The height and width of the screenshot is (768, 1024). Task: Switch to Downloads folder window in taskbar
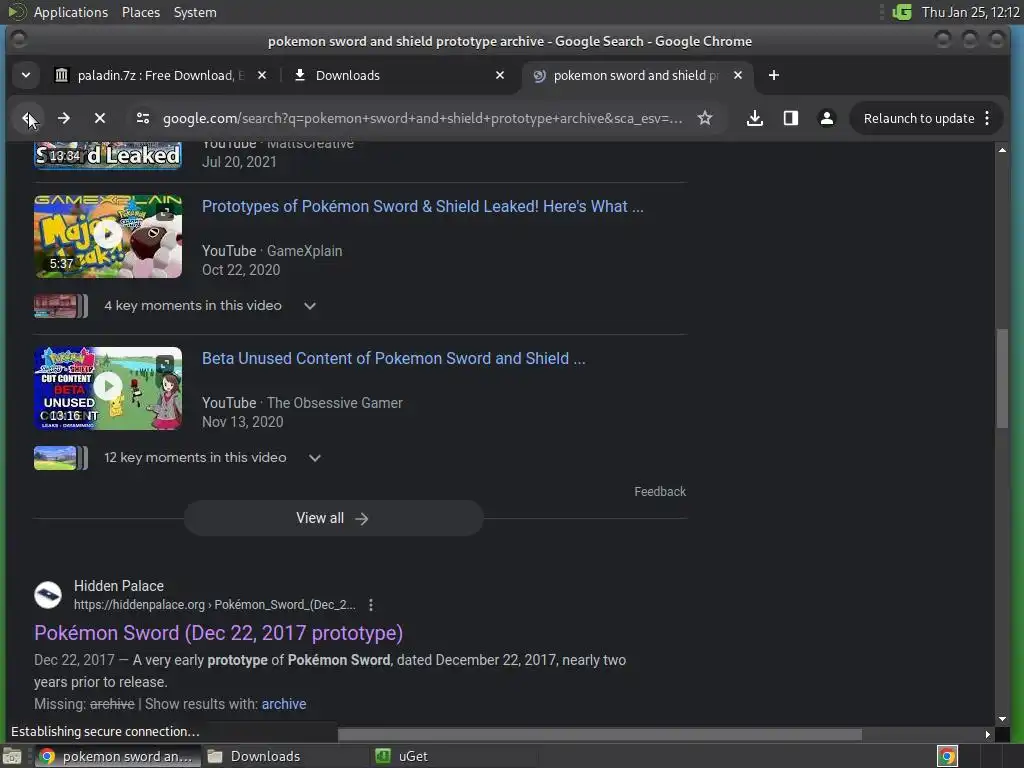pos(254,756)
